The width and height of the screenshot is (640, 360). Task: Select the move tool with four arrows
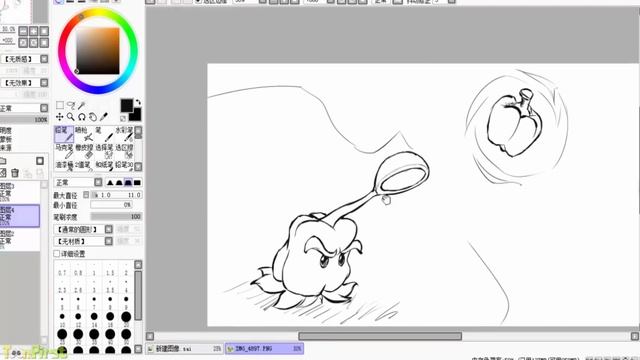pos(60,117)
